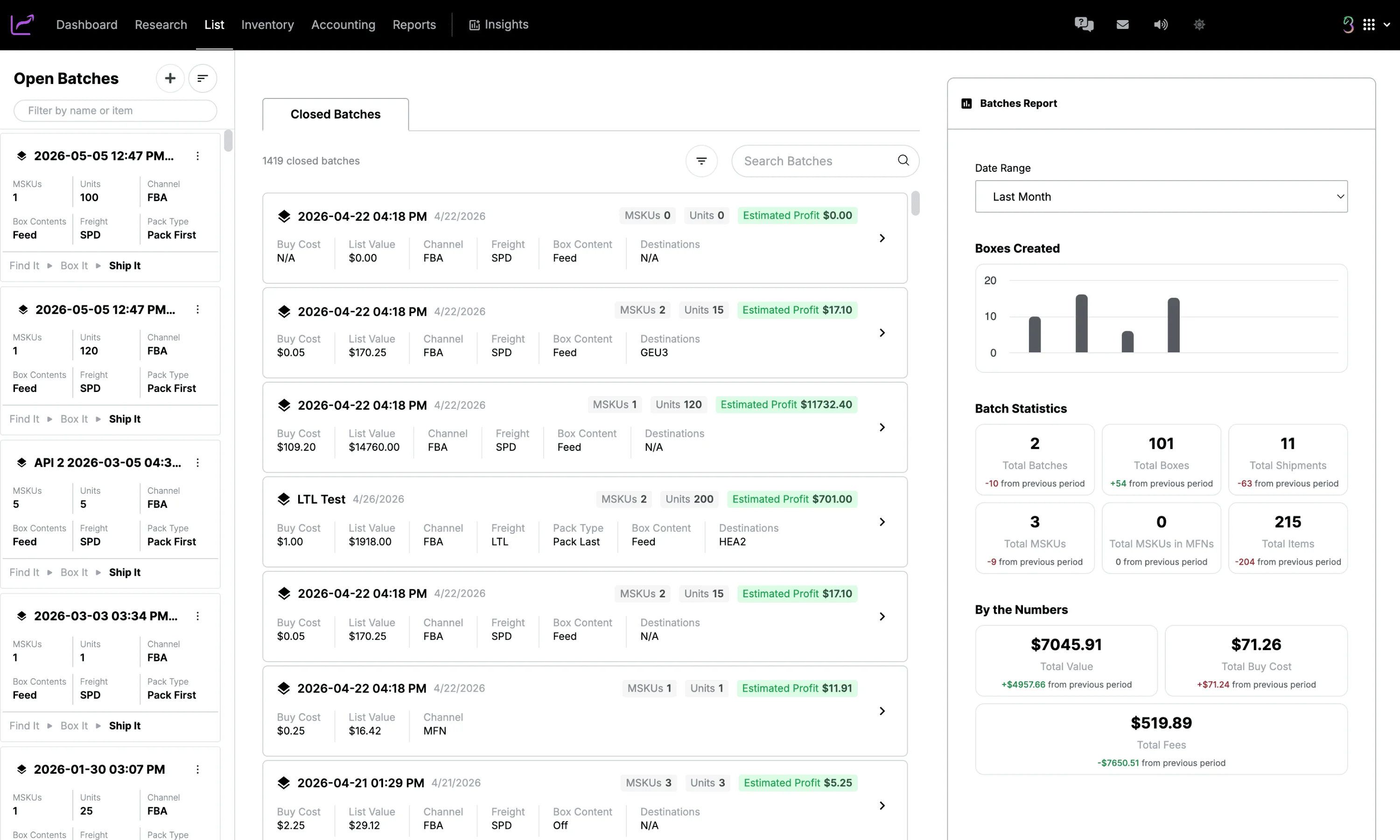
Task: Click Find It on first 2026-05-05 batch
Action: click(24, 266)
